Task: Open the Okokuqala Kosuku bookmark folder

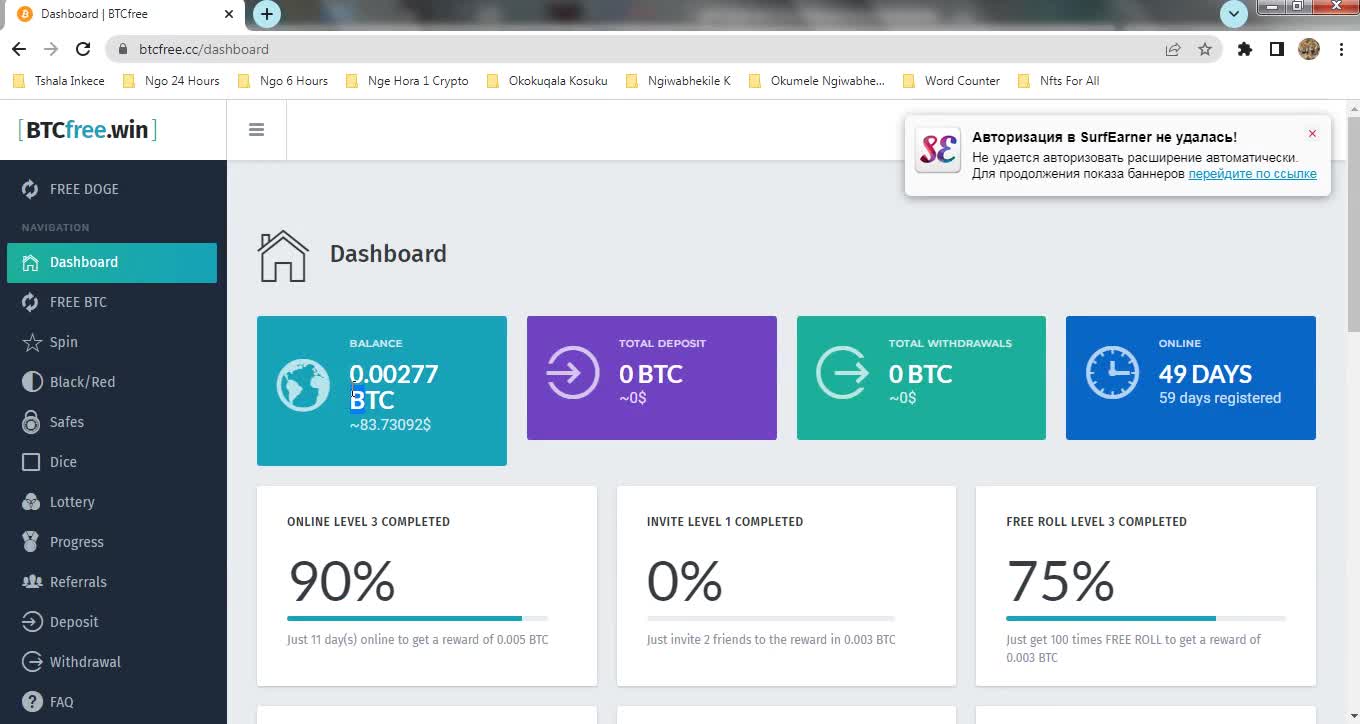Action: (547, 81)
